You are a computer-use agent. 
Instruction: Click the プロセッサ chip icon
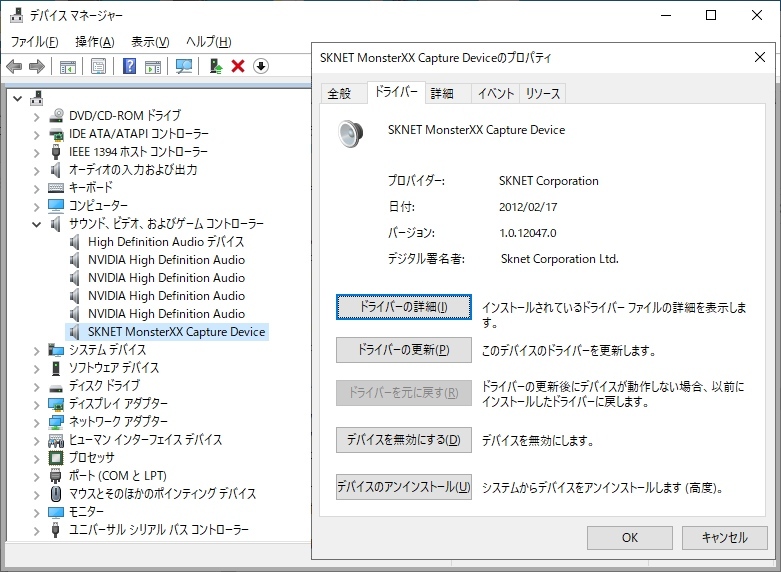(x=56, y=458)
